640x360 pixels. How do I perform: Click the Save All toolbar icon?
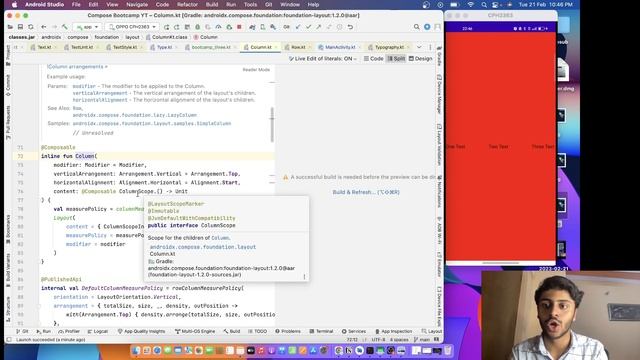pyautogui.click(x=20, y=27)
